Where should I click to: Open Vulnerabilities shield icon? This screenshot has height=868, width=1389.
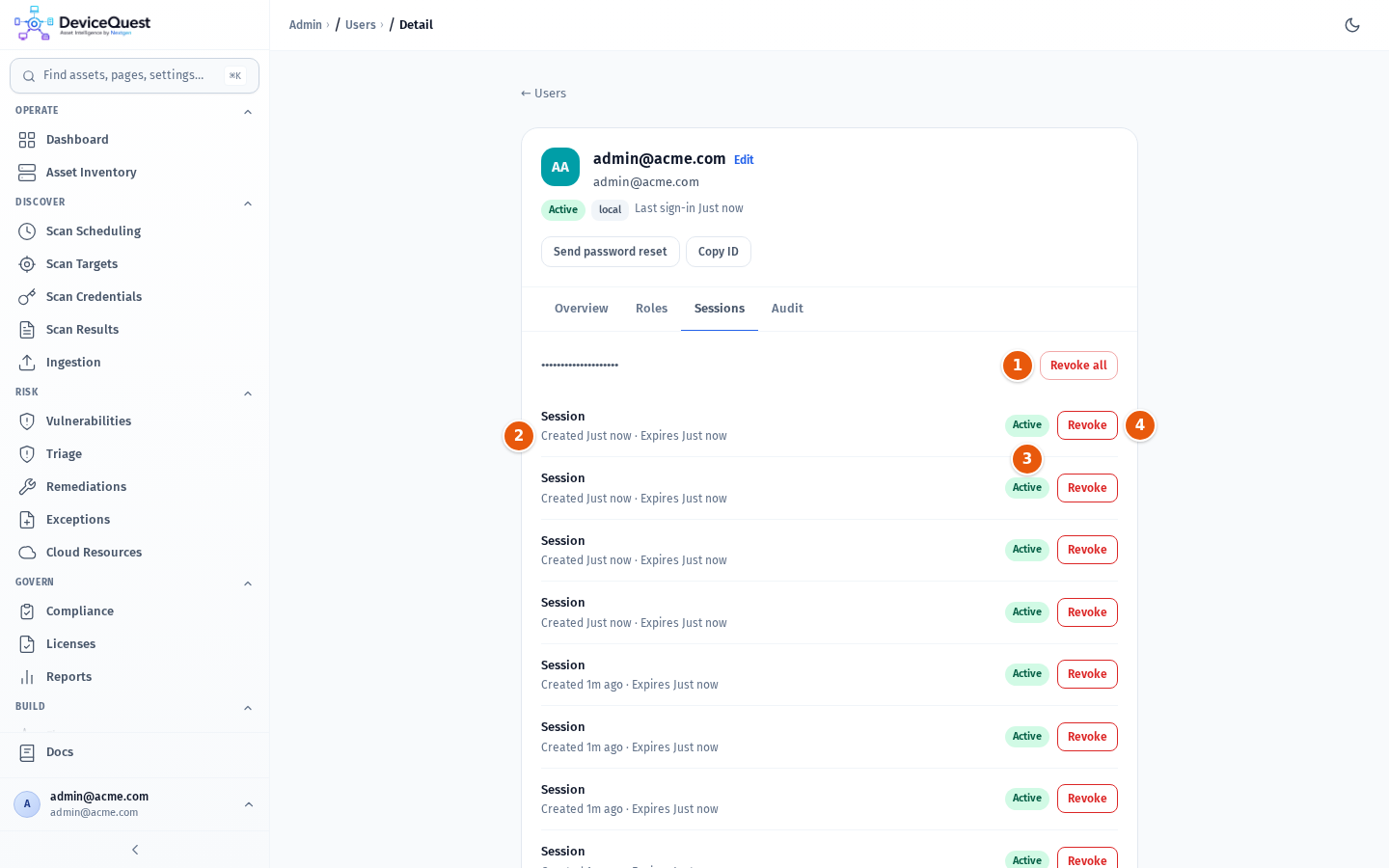point(27,421)
